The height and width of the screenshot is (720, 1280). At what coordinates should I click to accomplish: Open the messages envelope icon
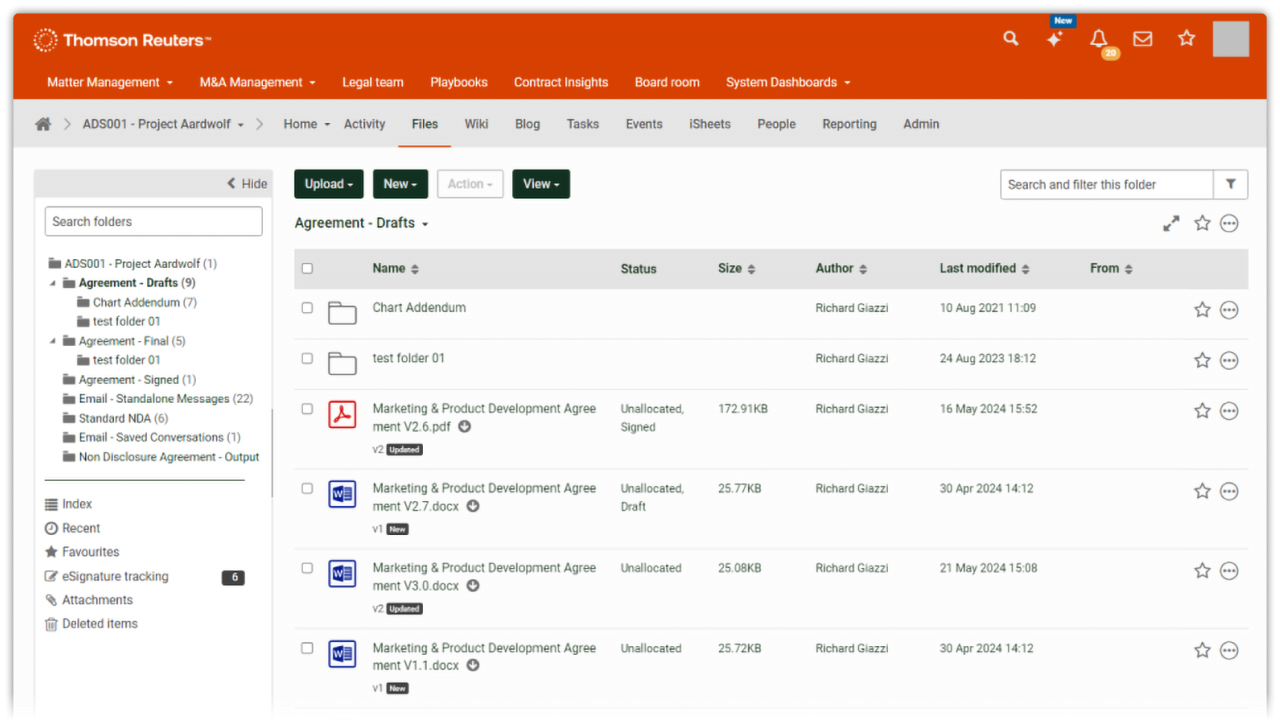(x=1142, y=38)
